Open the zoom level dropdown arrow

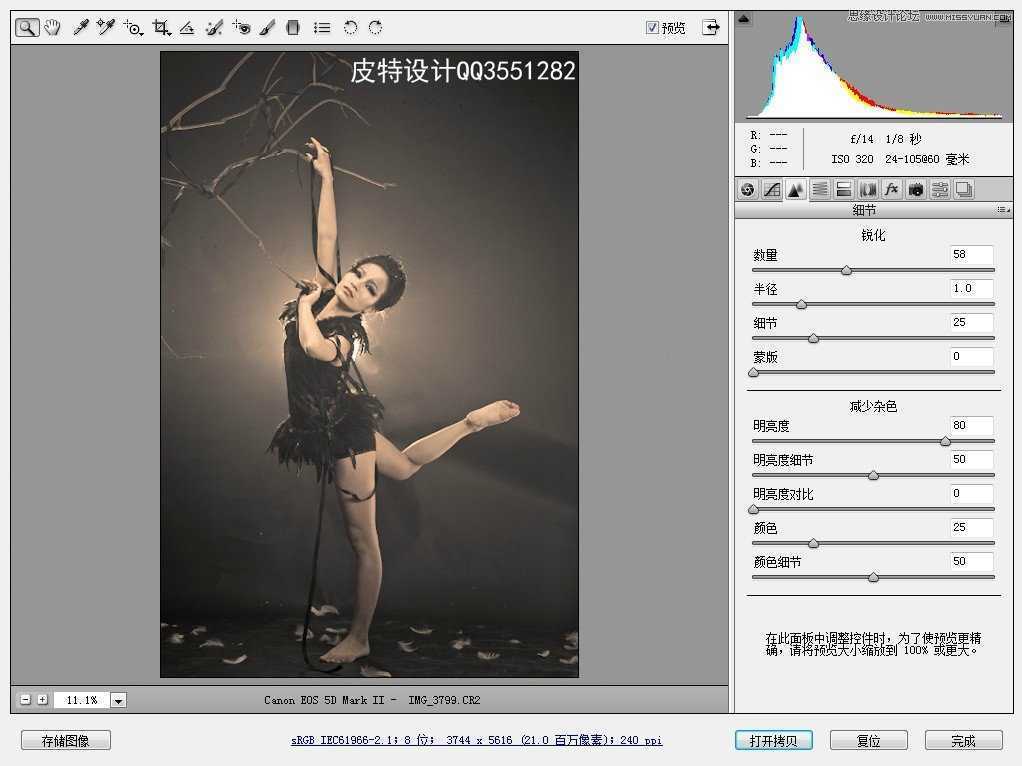coord(118,700)
